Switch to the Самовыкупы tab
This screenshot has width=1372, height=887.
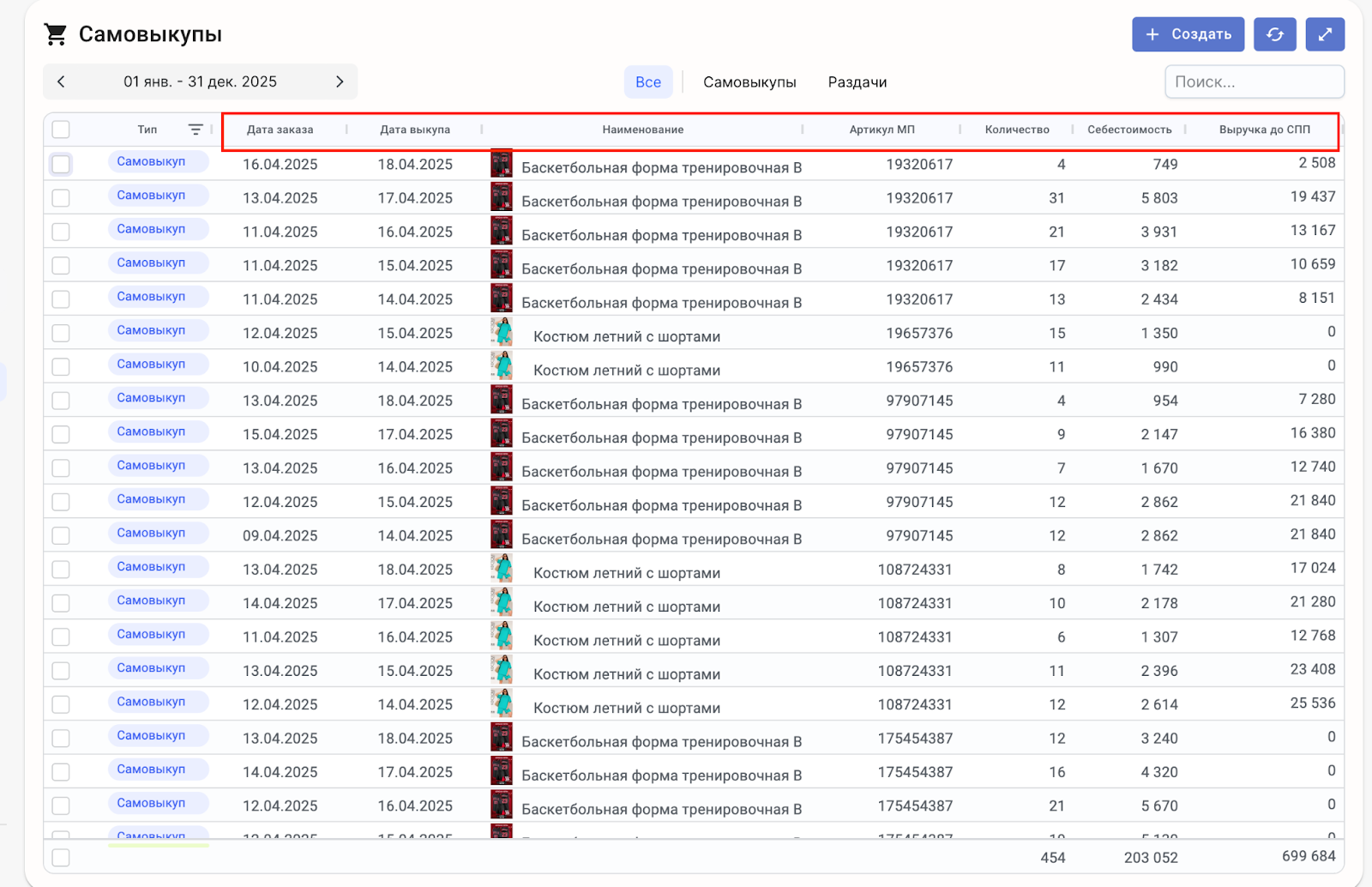pos(749,82)
